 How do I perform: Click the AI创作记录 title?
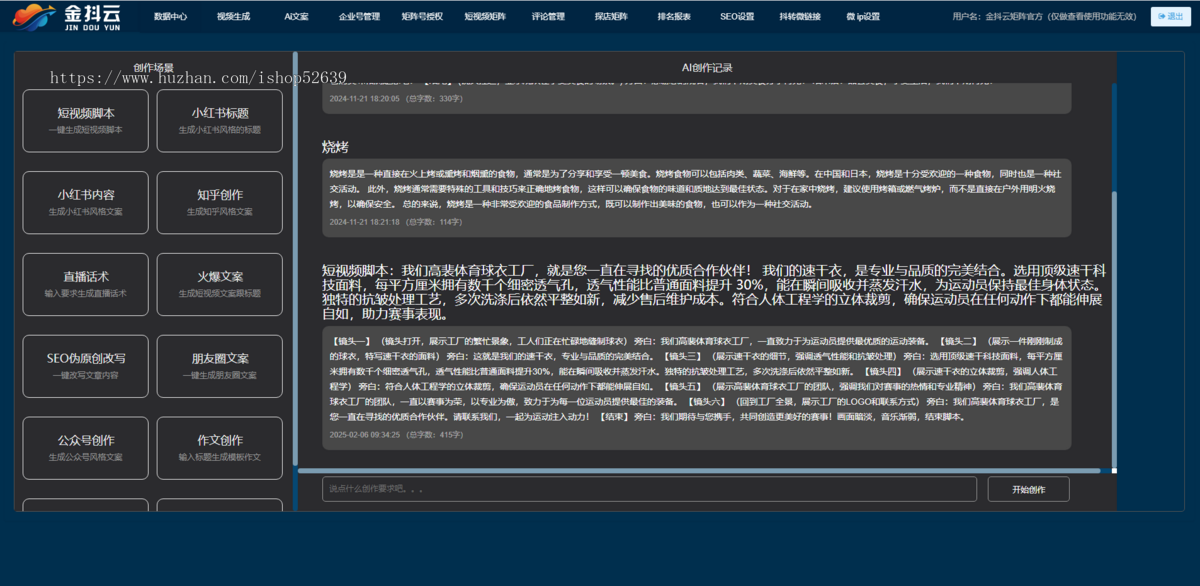pyautogui.click(x=707, y=68)
